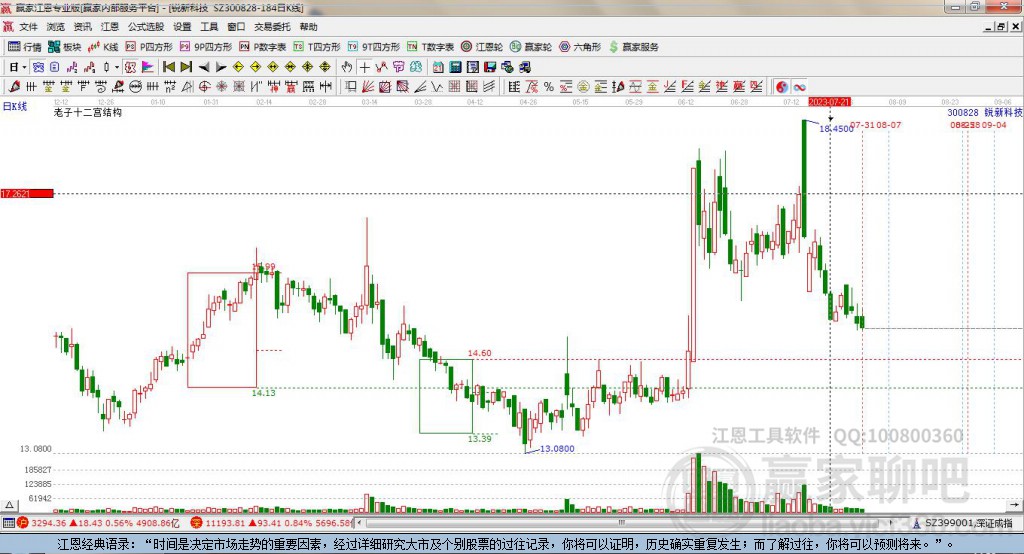Open the 浏览 menu
1024x554 pixels.
coord(56,27)
